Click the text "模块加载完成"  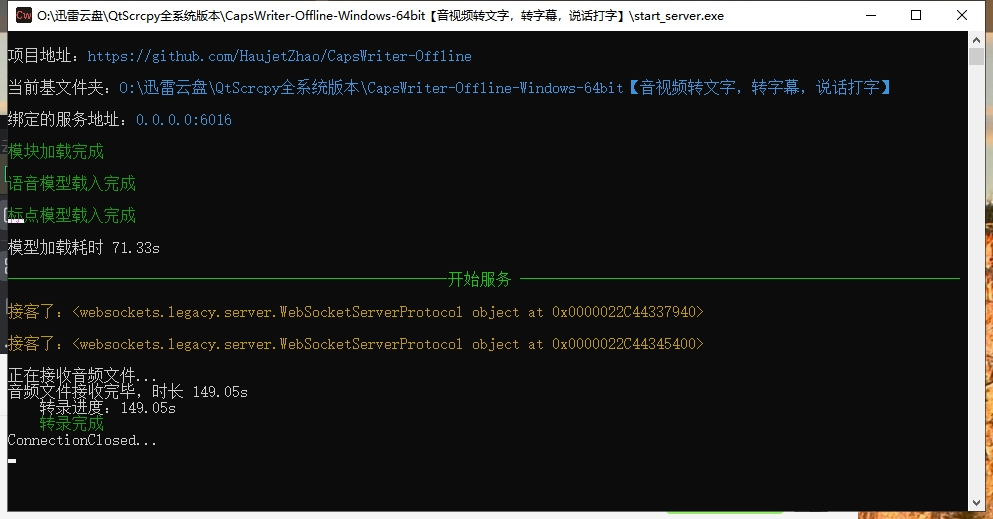[56, 151]
